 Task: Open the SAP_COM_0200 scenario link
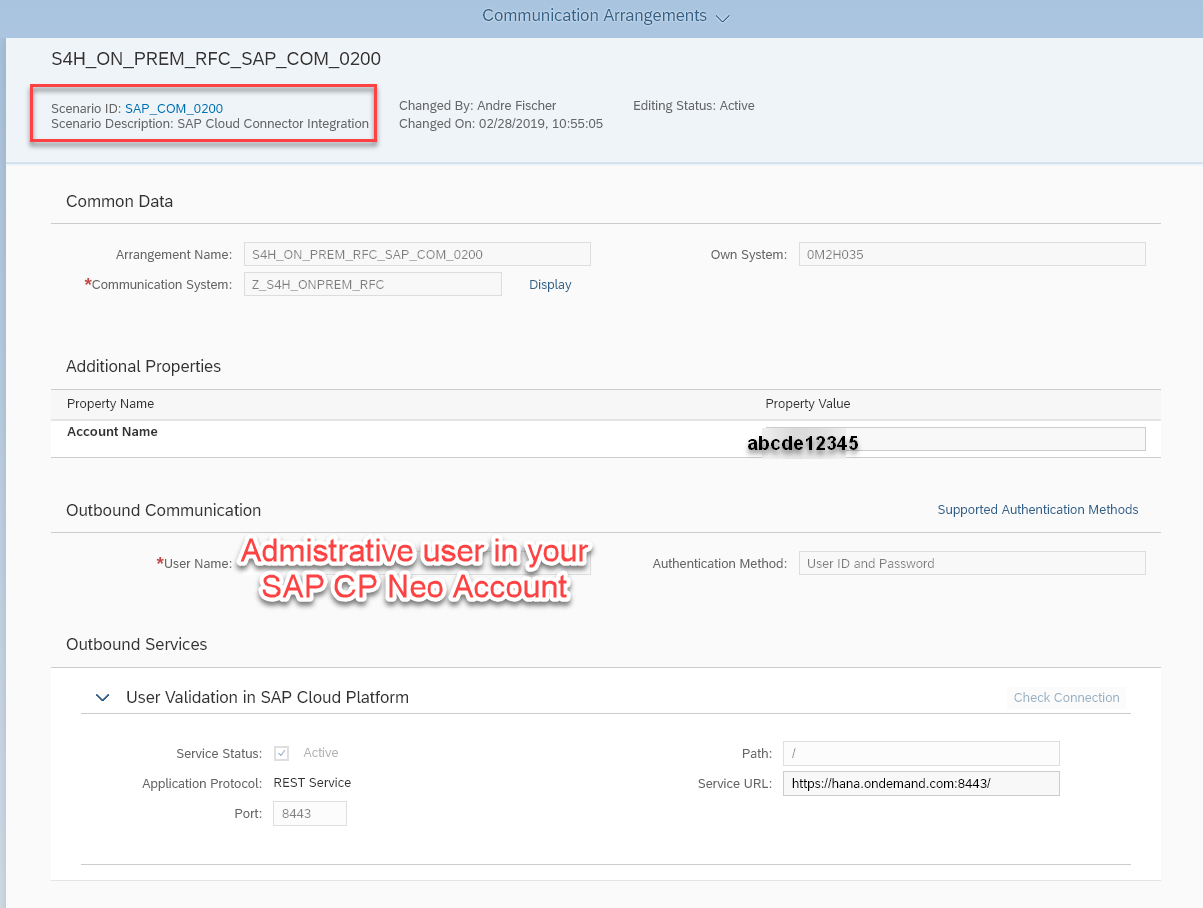(x=173, y=108)
